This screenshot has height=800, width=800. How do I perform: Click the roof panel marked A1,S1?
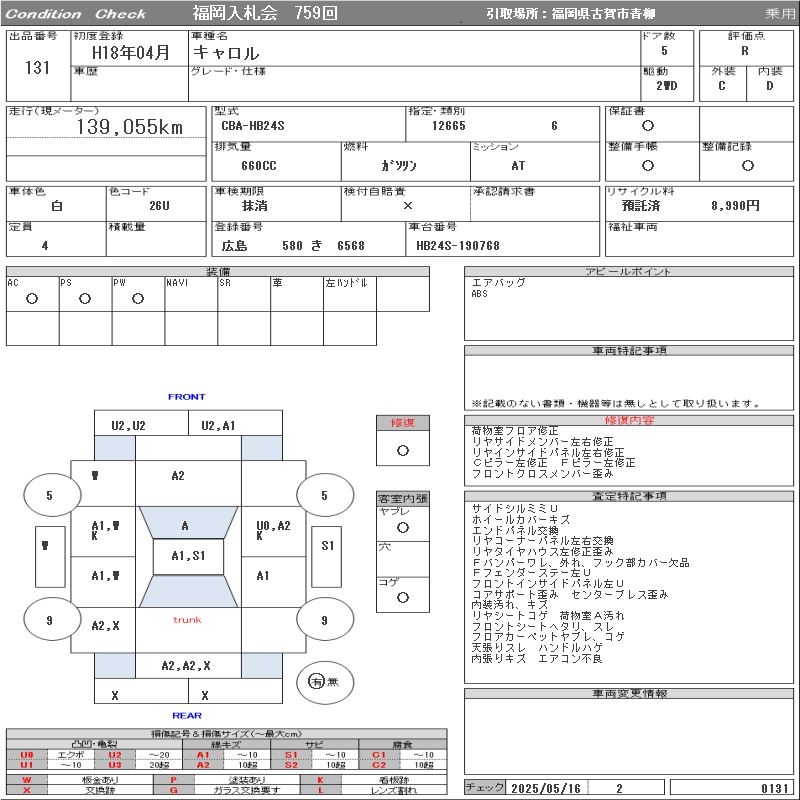[x=187, y=556]
